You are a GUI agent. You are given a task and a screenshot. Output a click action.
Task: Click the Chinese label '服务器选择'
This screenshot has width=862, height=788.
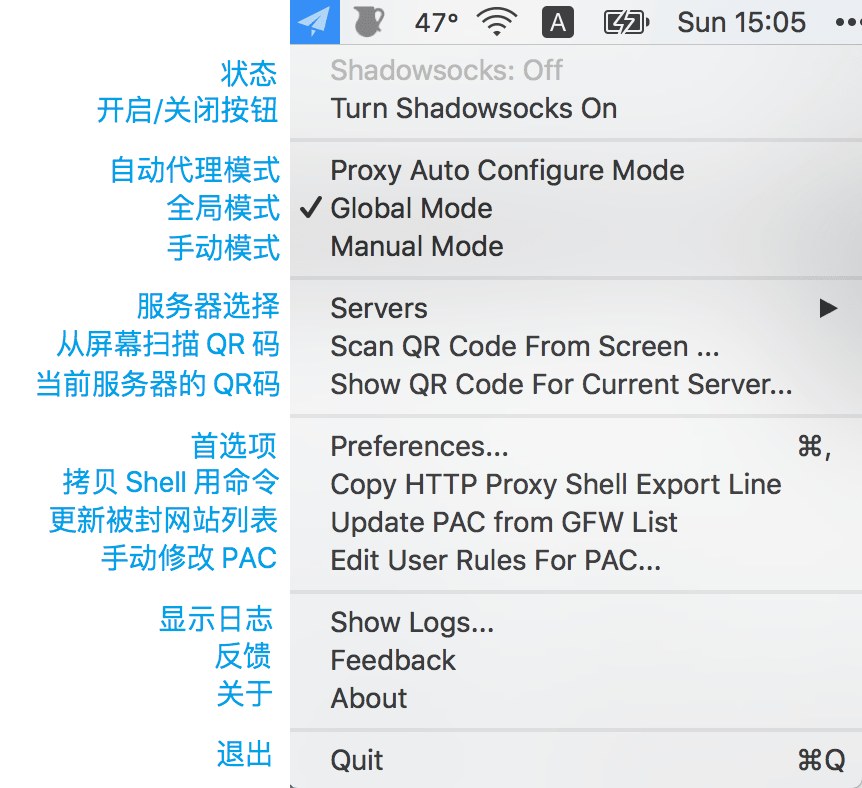point(208,306)
